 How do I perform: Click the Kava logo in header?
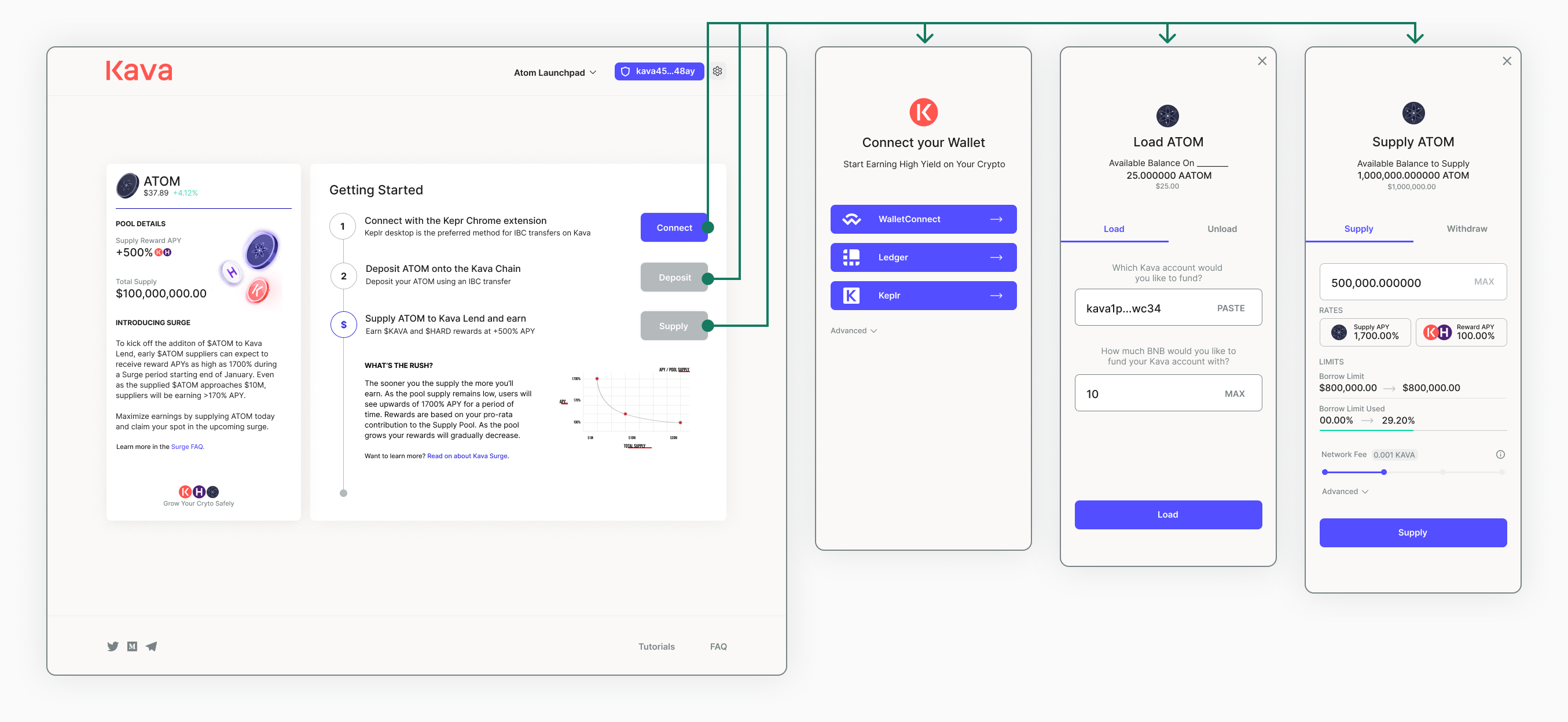pyautogui.click(x=139, y=71)
